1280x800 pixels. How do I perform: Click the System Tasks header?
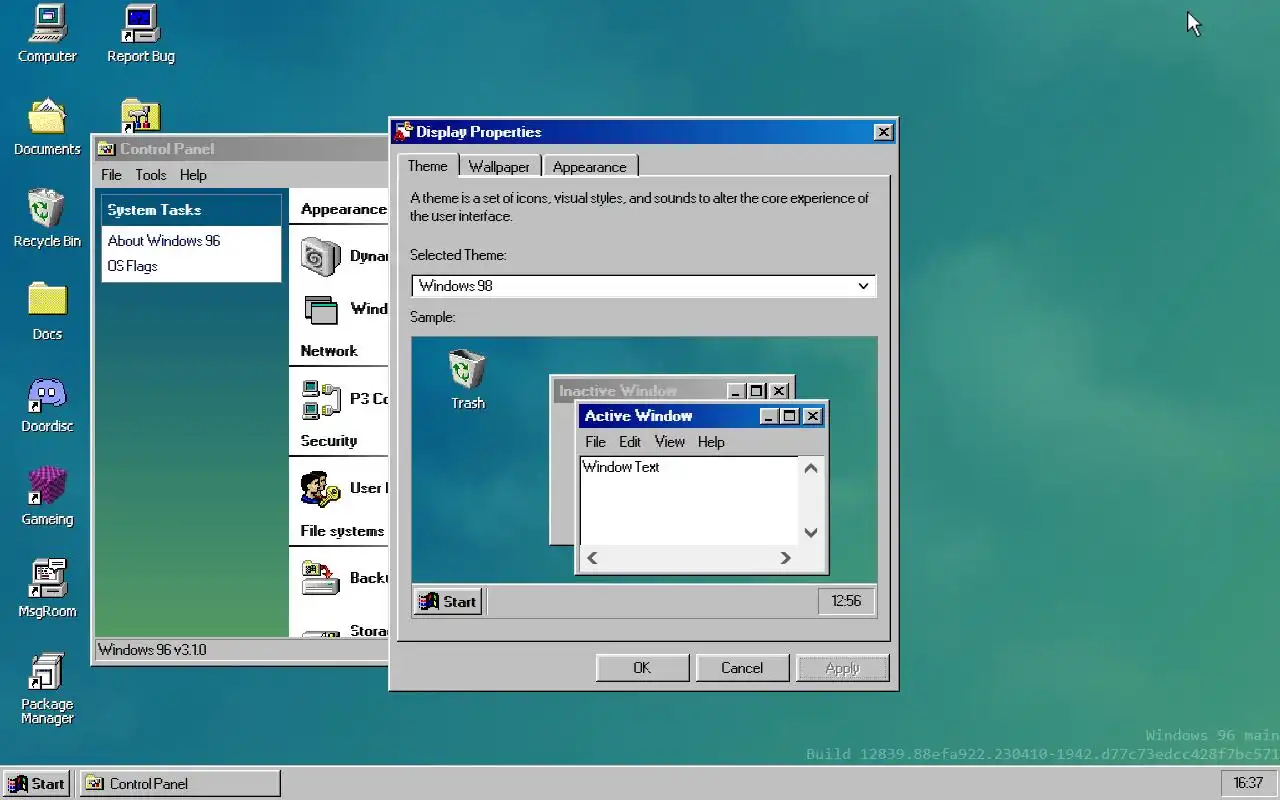pos(191,210)
